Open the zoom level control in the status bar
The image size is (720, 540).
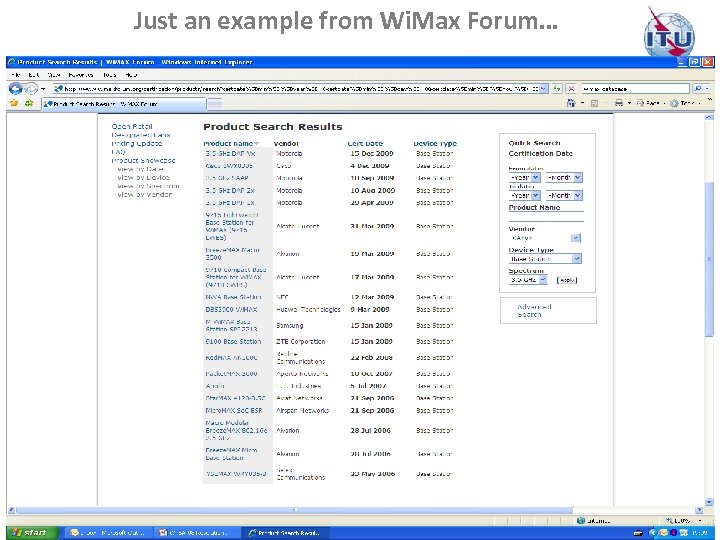[684, 521]
